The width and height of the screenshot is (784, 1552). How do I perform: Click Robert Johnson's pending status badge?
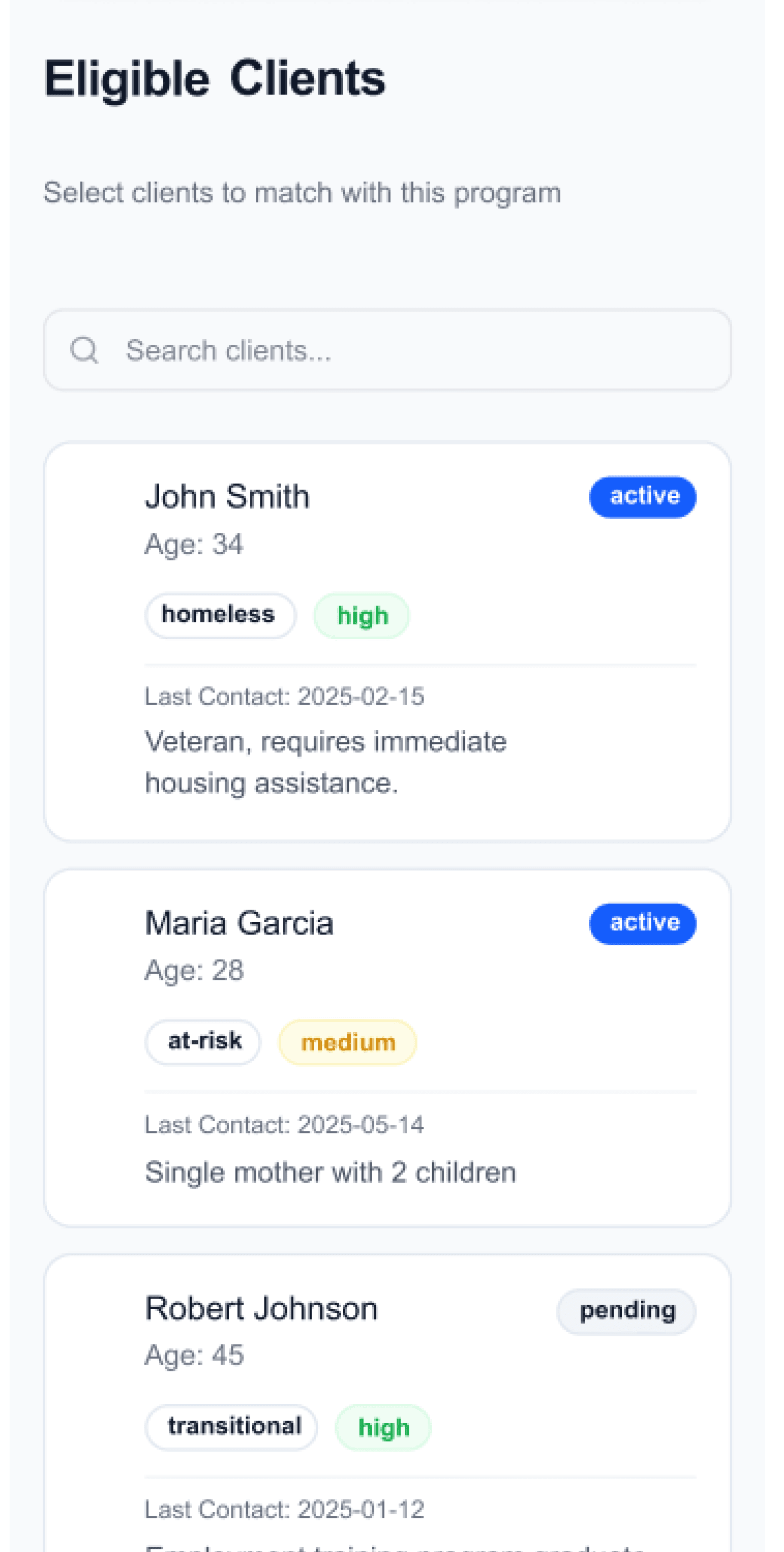pos(626,1311)
